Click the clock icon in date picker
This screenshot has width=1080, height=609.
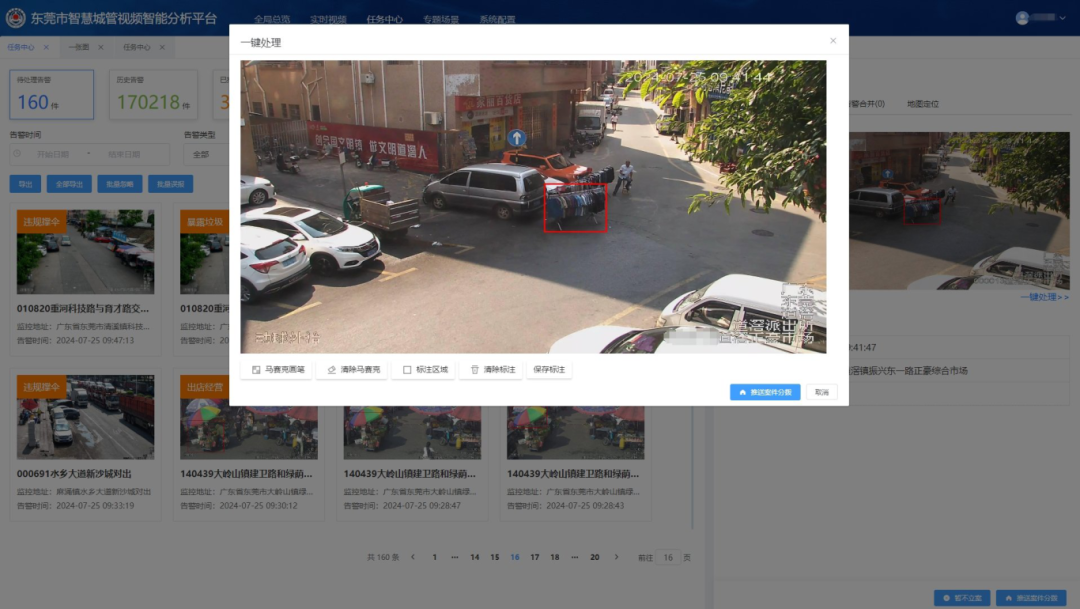click(18, 154)
